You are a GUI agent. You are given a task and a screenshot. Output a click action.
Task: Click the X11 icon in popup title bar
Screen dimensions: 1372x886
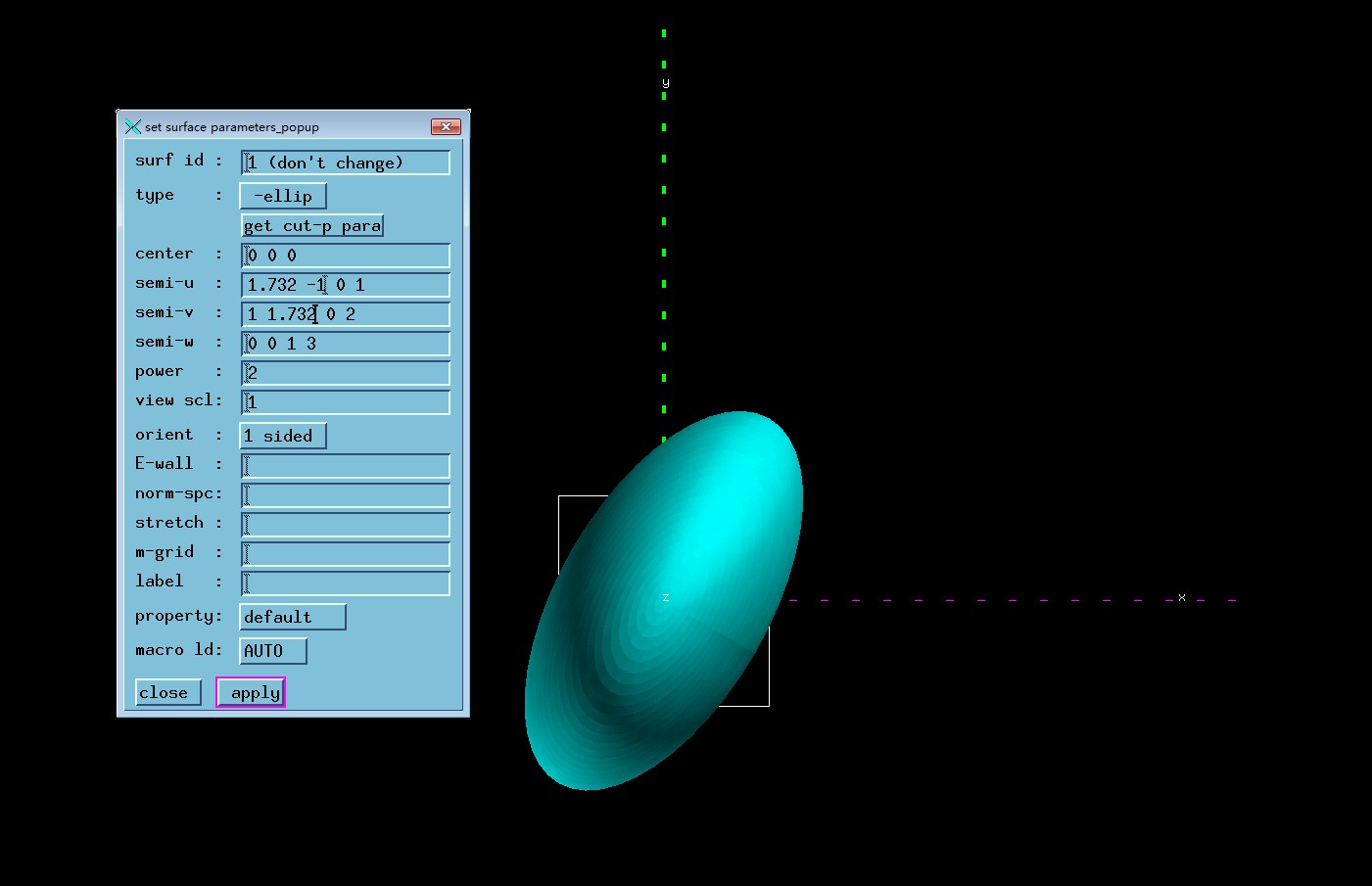click(x=132, y=127)
